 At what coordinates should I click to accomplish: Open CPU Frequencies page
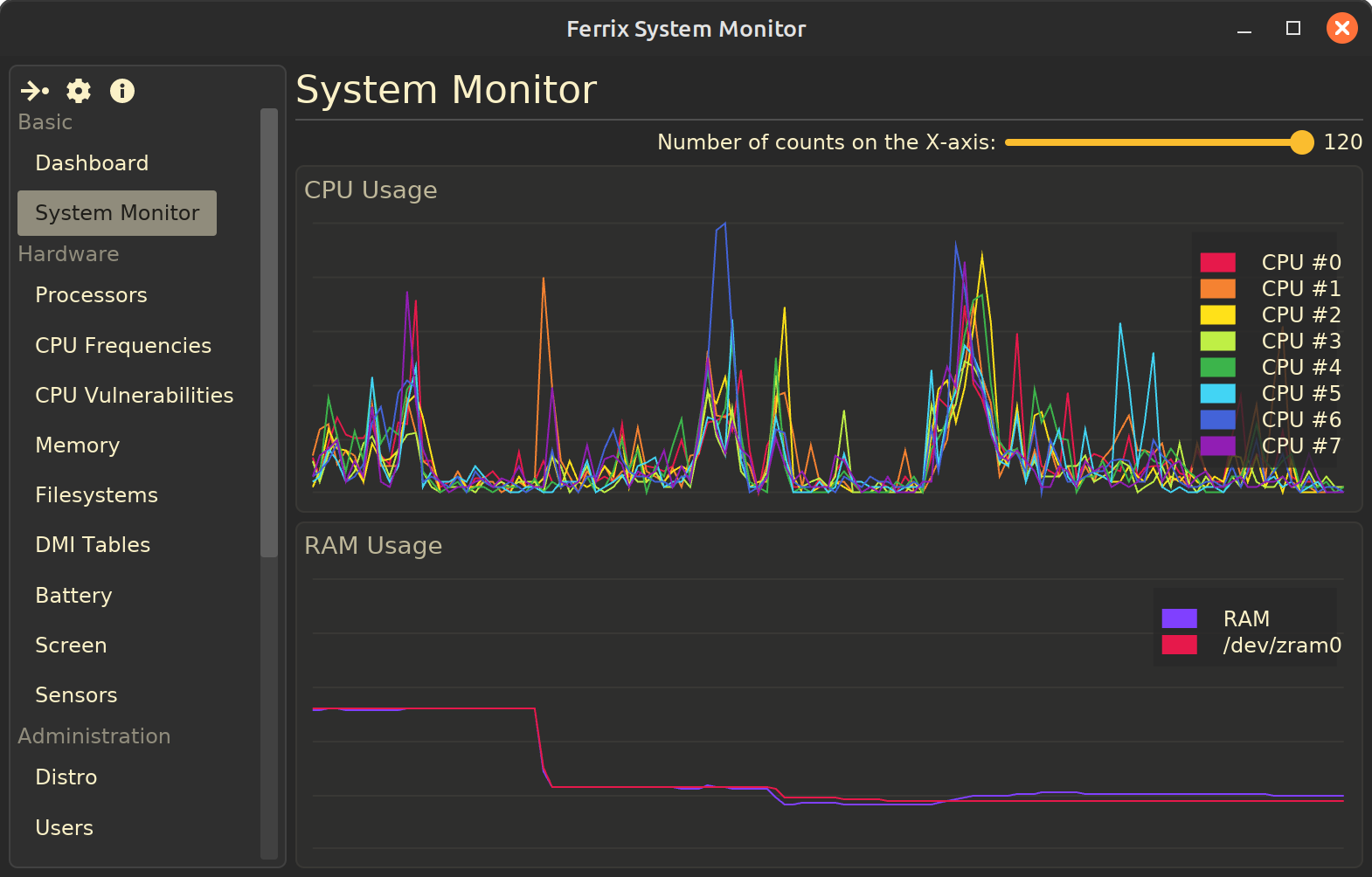[123, 346]
